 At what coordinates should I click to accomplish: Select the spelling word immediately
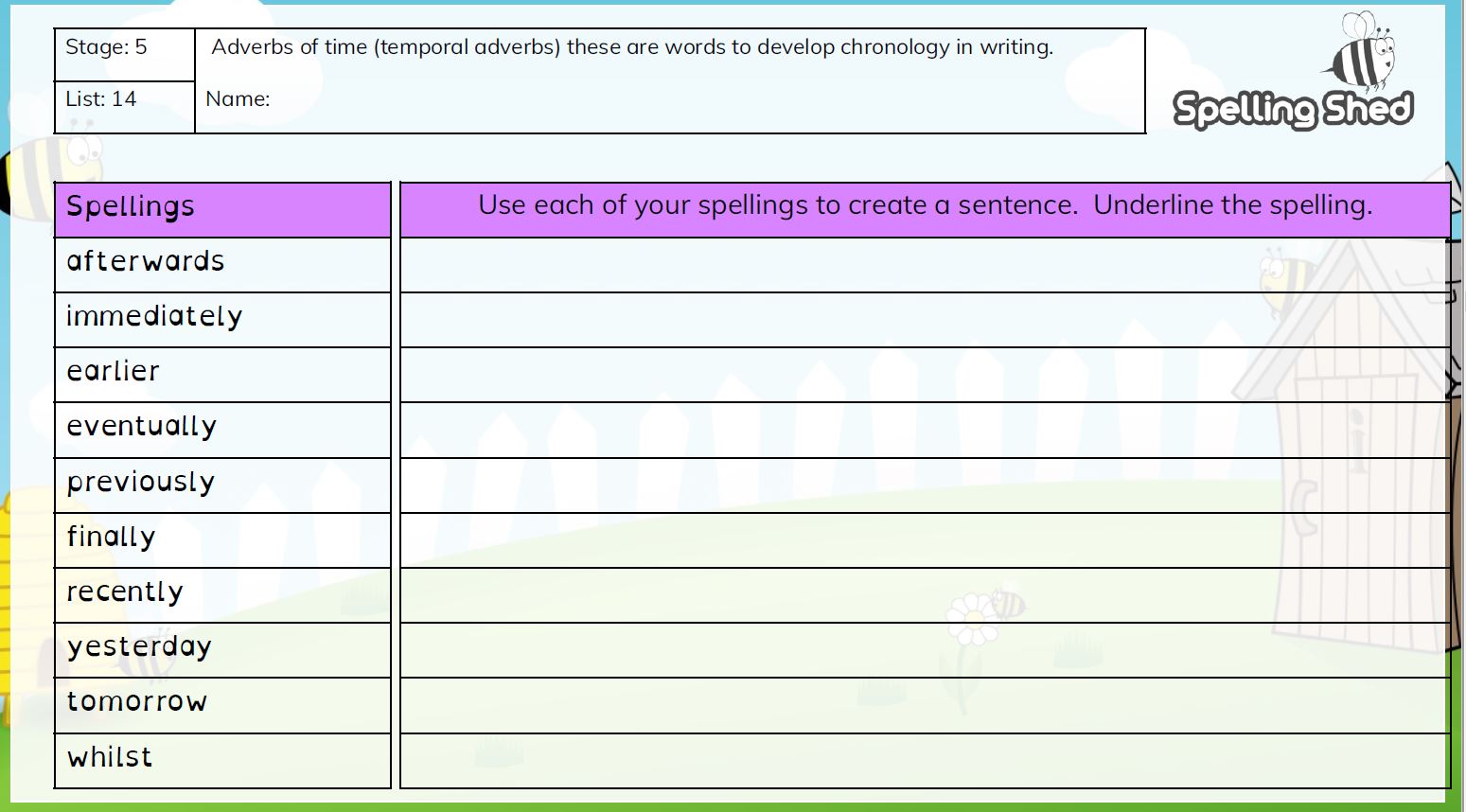coord(154,316)
